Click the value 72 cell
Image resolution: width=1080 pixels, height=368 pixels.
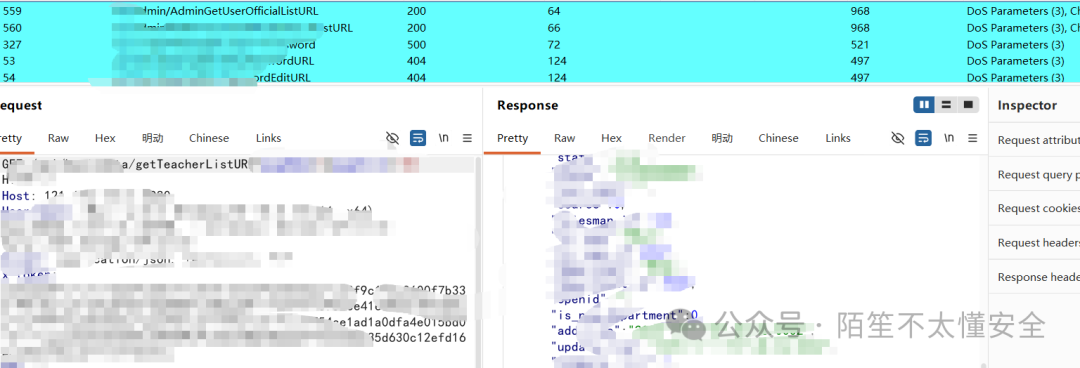pyautogui.click(x=554, y=45)
